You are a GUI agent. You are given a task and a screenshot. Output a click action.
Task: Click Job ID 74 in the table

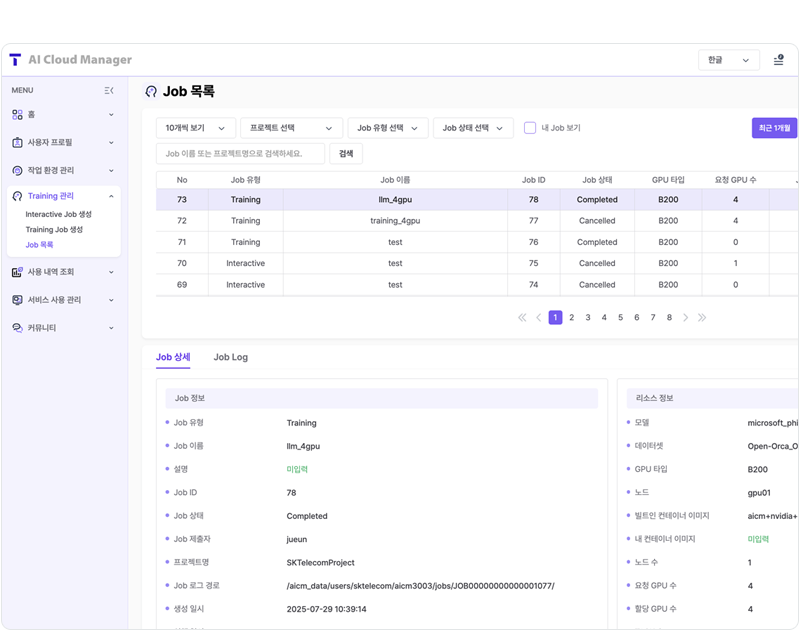(534, 285)
